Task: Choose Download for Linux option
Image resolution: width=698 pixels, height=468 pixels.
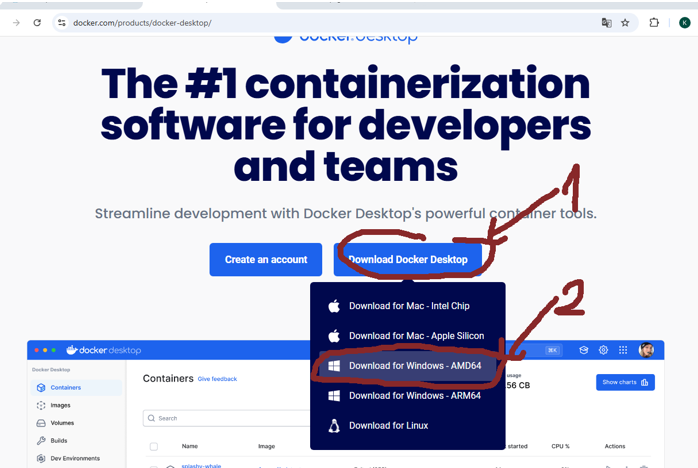Action: 388,426
